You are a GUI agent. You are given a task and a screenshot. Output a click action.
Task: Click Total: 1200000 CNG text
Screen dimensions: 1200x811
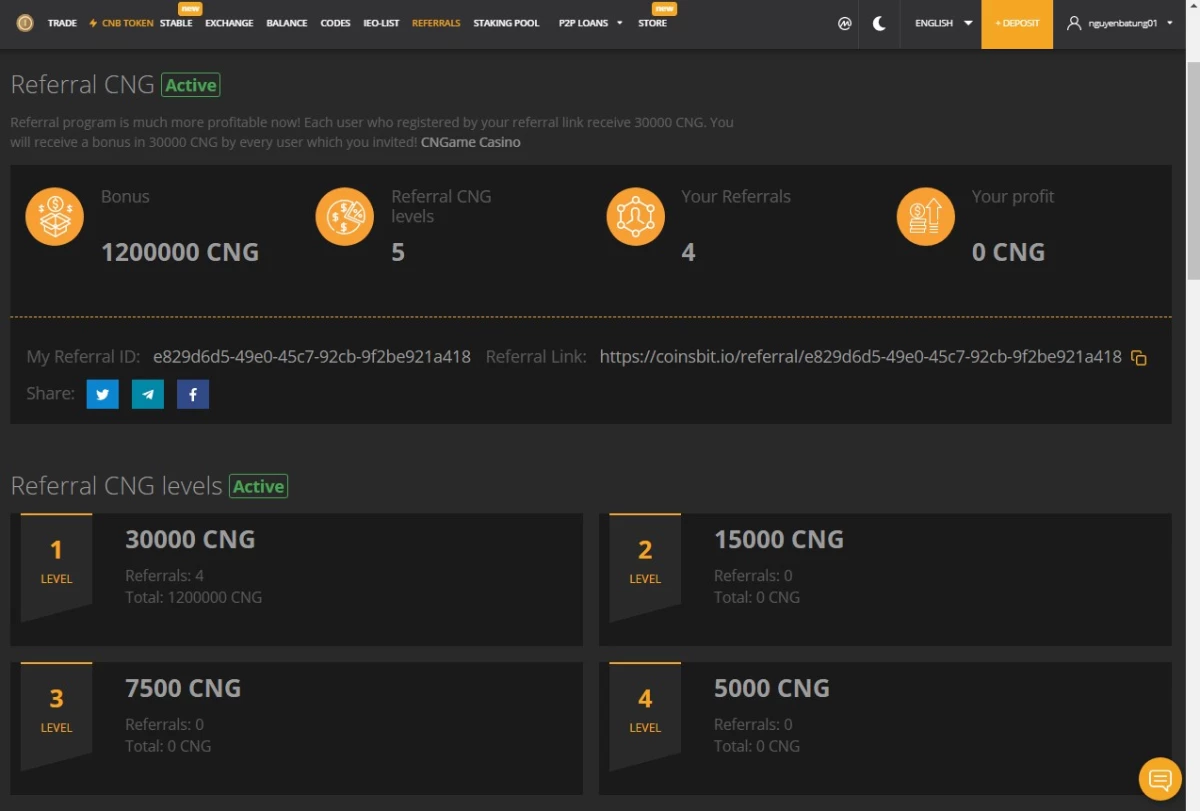tap(193, 597)
